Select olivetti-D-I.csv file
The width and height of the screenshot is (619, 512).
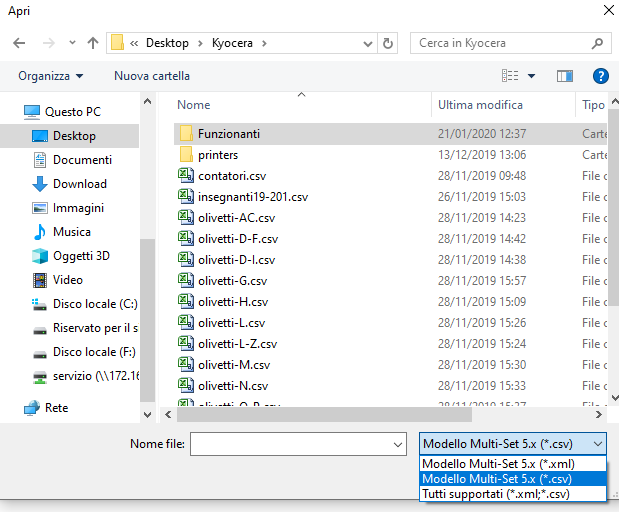tap(236, 260)
